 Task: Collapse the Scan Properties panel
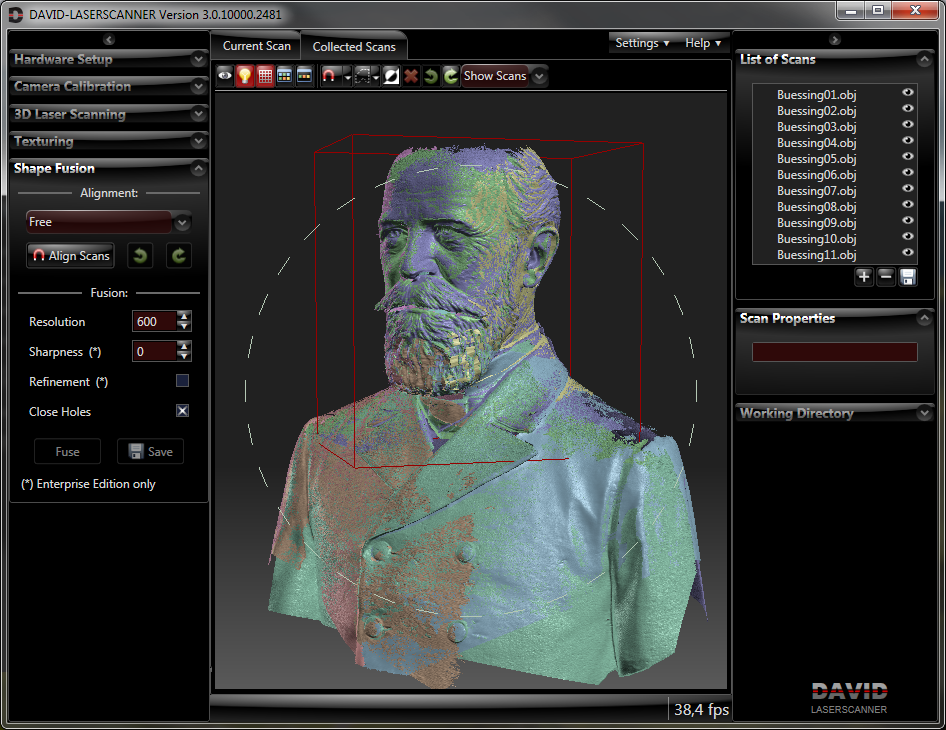pyautogui.click(x=924, y=318)
